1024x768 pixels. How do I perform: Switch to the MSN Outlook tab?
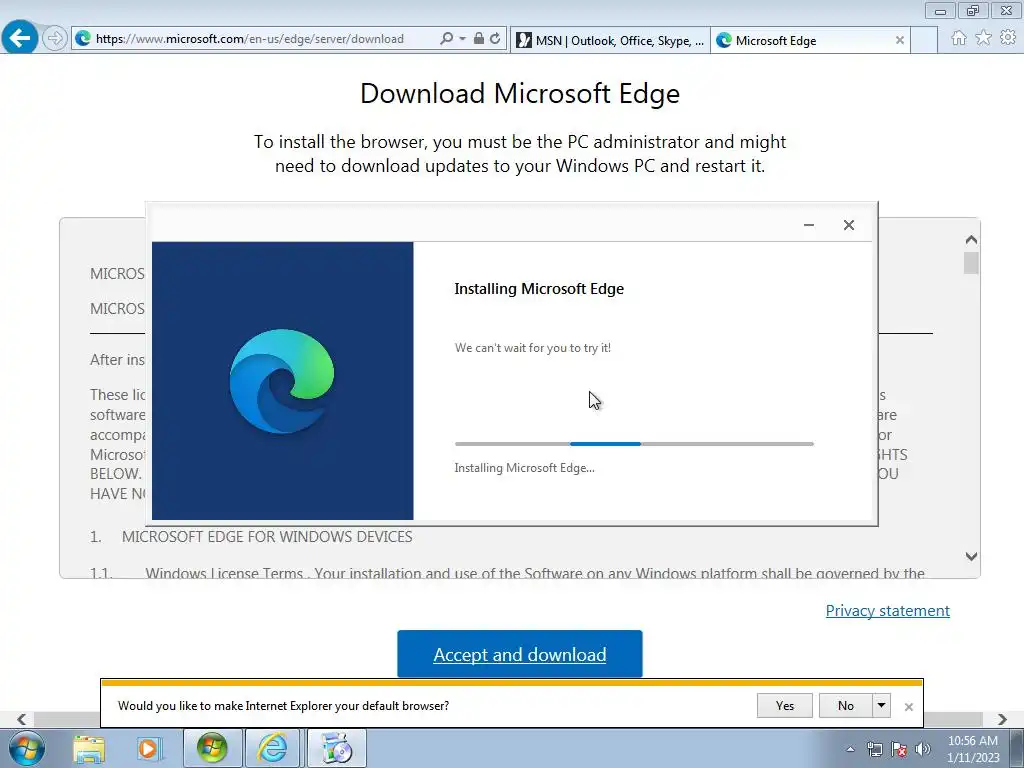pyautogui.click(x=610, y=40)
